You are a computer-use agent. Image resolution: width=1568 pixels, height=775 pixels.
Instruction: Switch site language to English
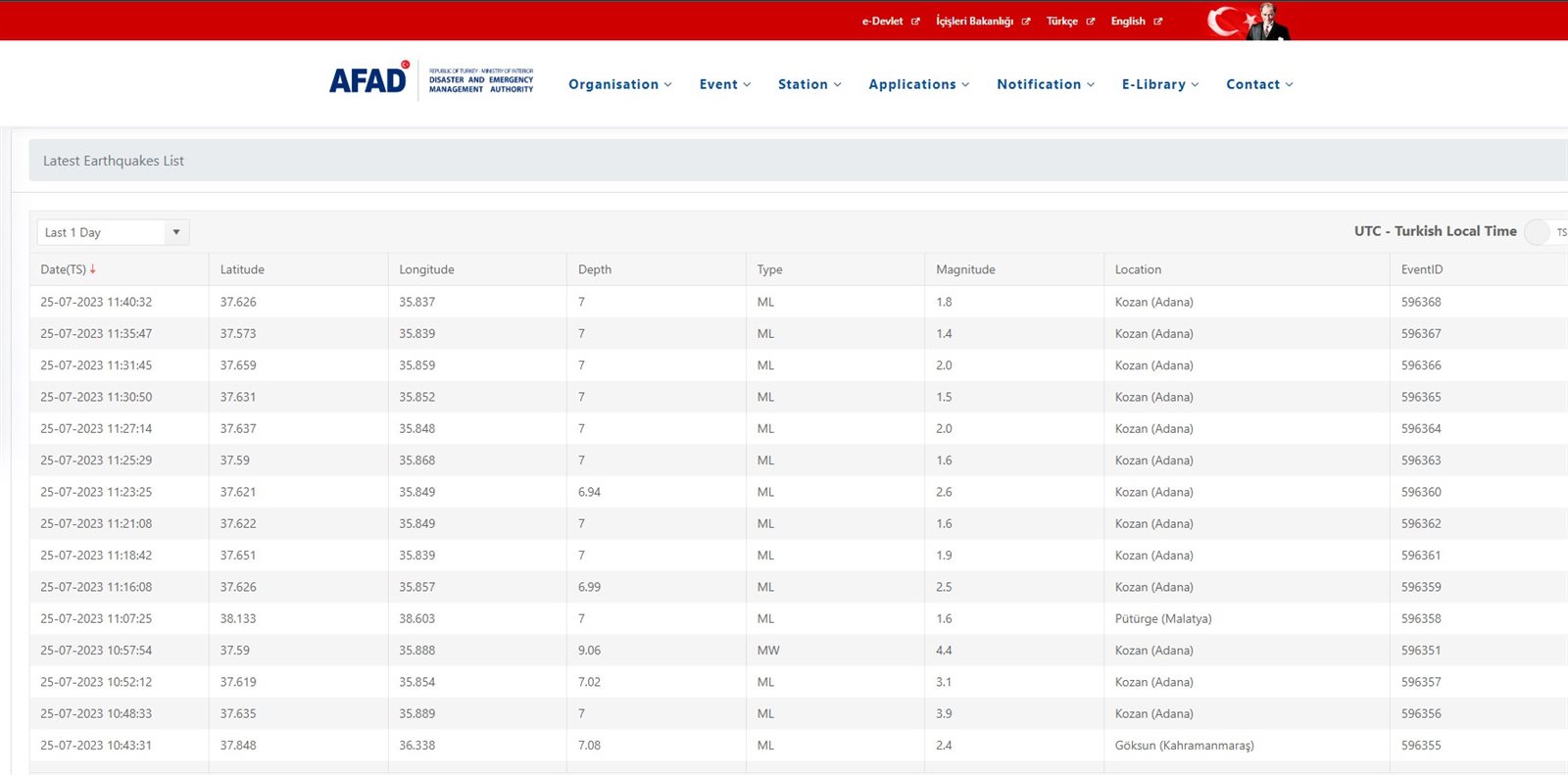pyautogui.click(x=1128, y=22)
